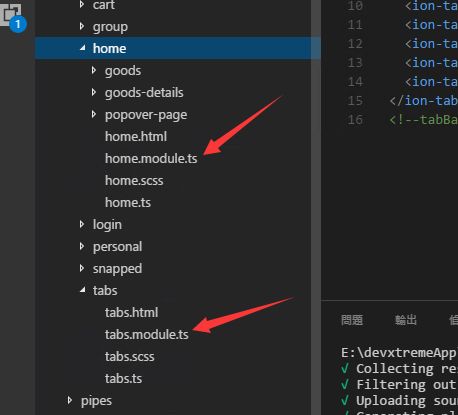Select the group folder label
This screenshot has width=458, height=415.
[x=110, y=27]
